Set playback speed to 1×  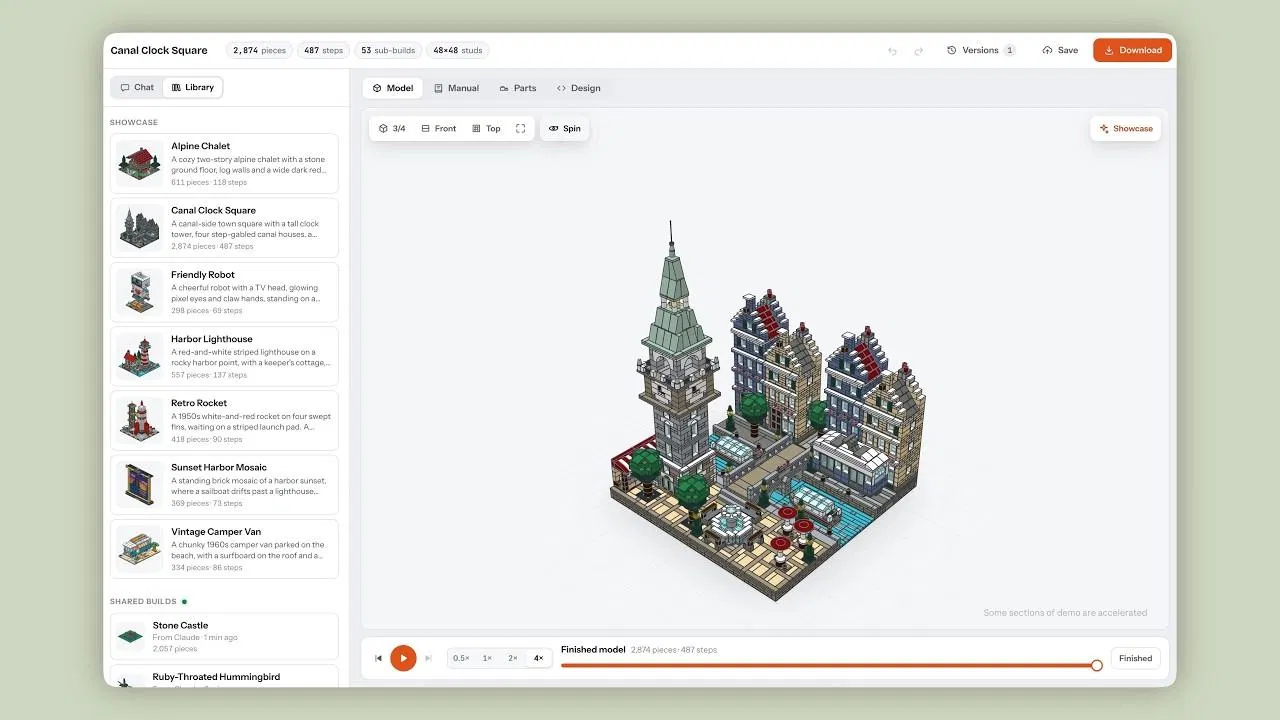click(487, 658)
